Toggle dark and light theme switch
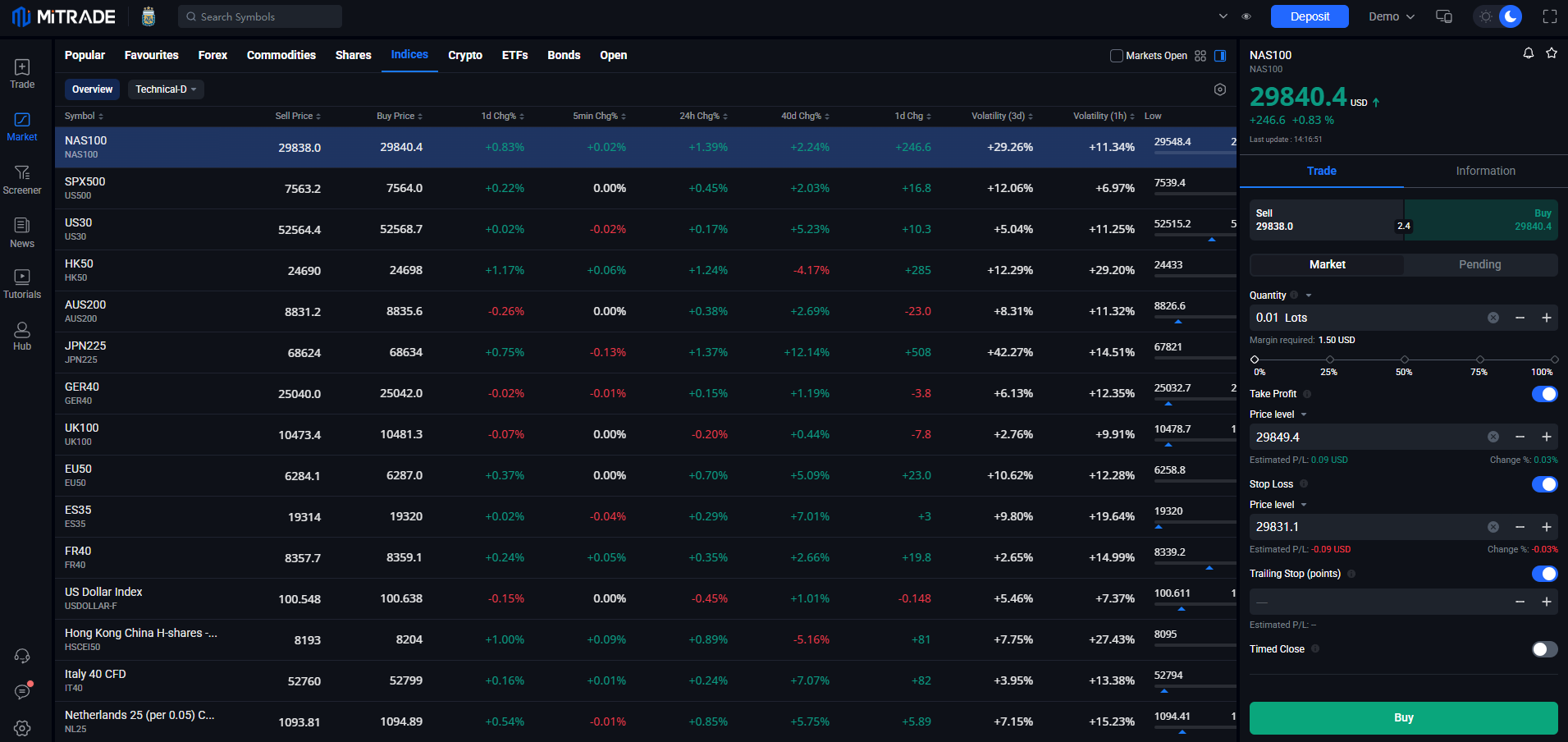1568x742 pixels. tap(1498, 16)
